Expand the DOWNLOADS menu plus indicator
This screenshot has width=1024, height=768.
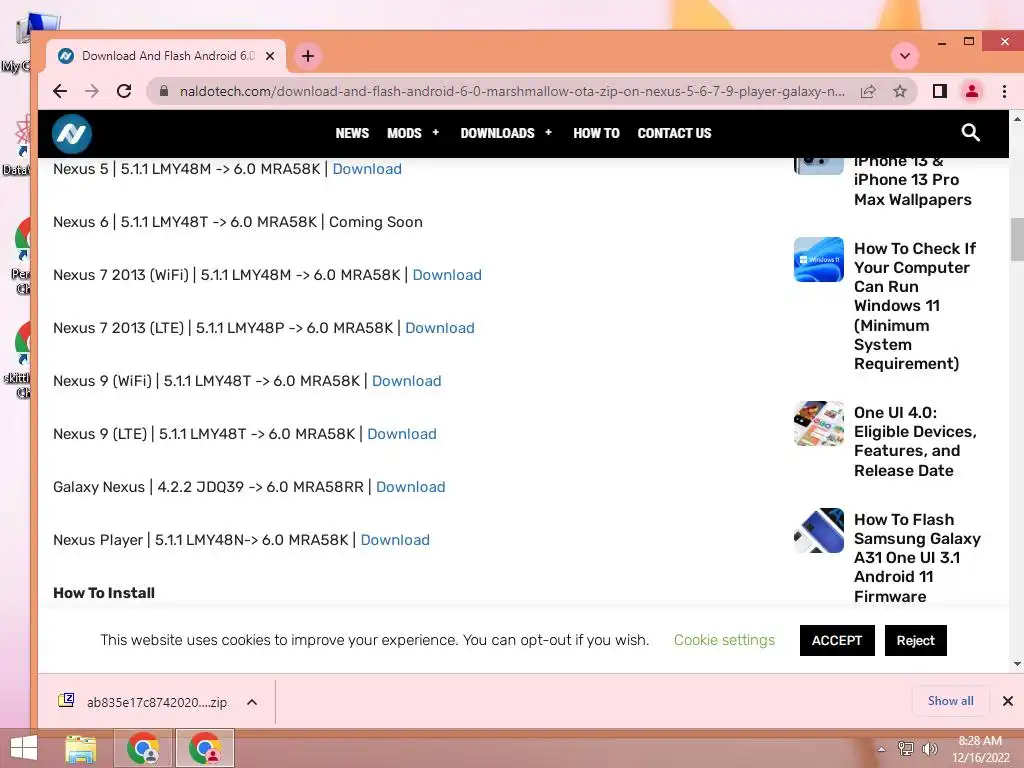[x=549, y=133]
